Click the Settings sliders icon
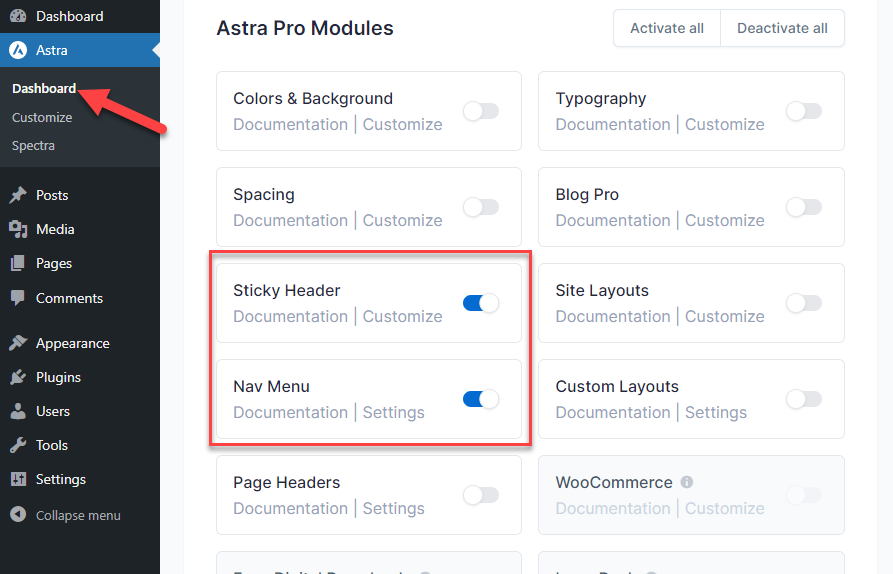Viewport: 893px width, 574px height. [x=18, y=479]
